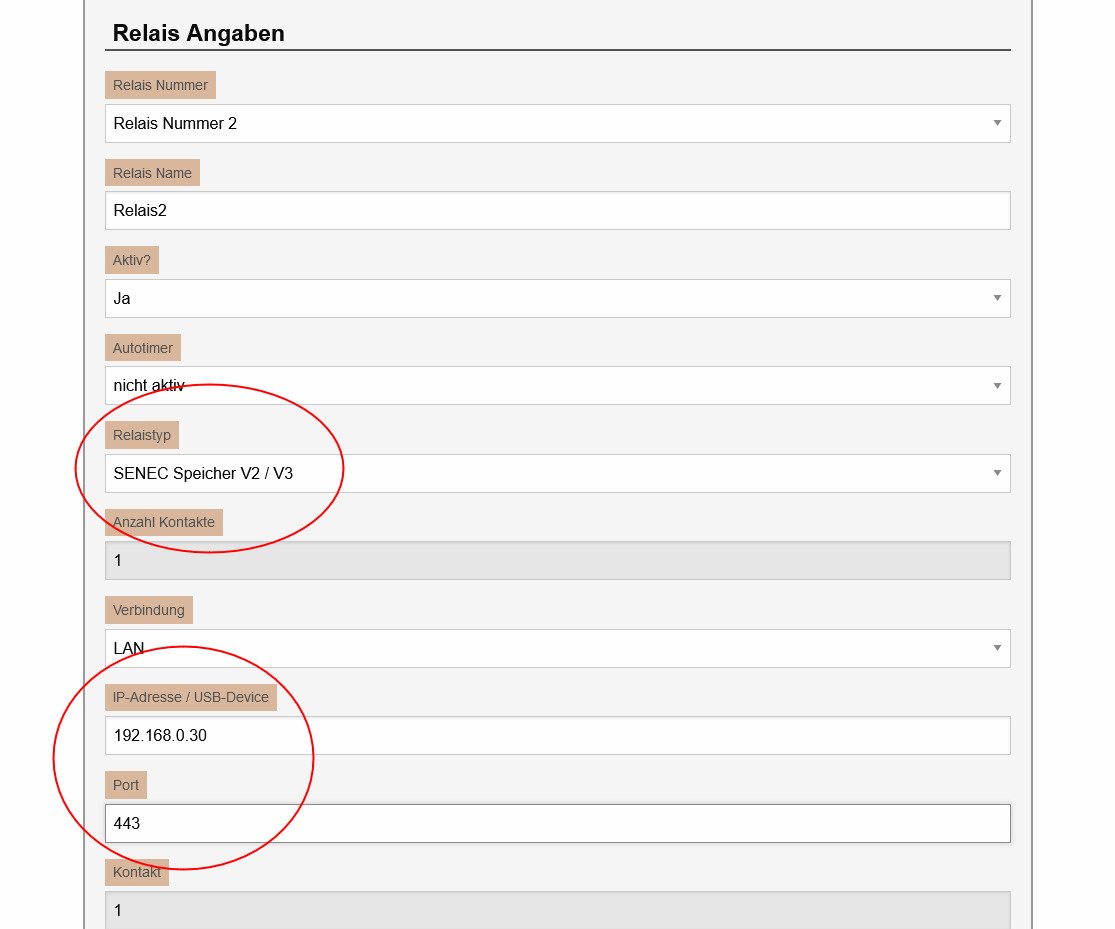Open the Relais Nummer dropdown
Image resolution: width=1115 pixels, height=929 pixels.
(557, 124)
